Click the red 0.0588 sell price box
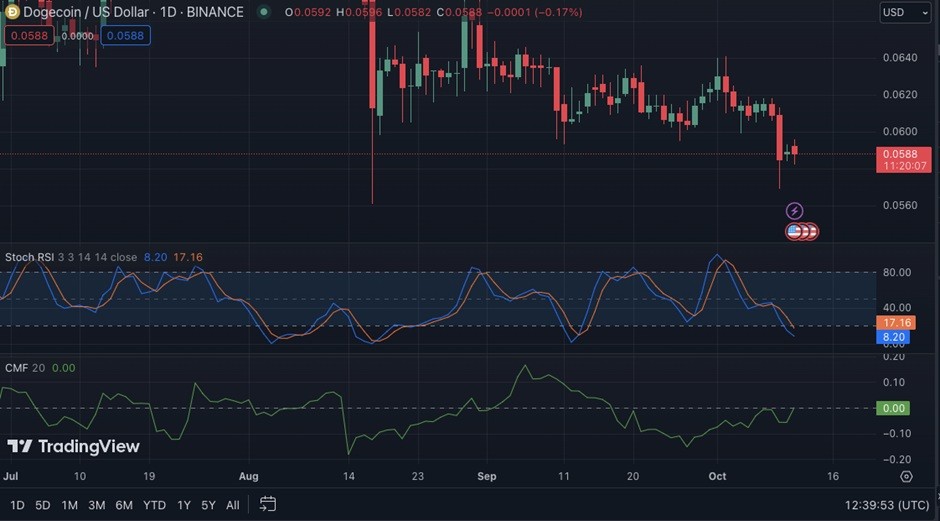Screen dimensions: 940x521 tap(29, 35)
